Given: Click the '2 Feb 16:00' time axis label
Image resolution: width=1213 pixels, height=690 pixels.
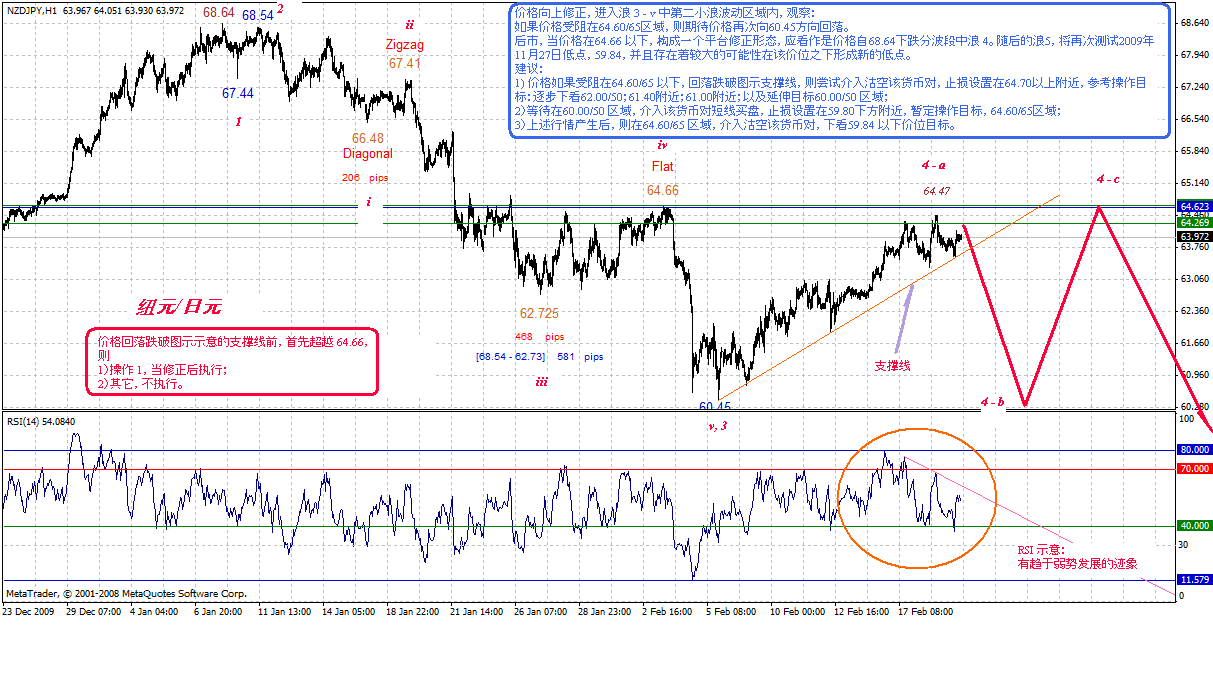Looking at the screenshot, I should click(x=668, y=610).
